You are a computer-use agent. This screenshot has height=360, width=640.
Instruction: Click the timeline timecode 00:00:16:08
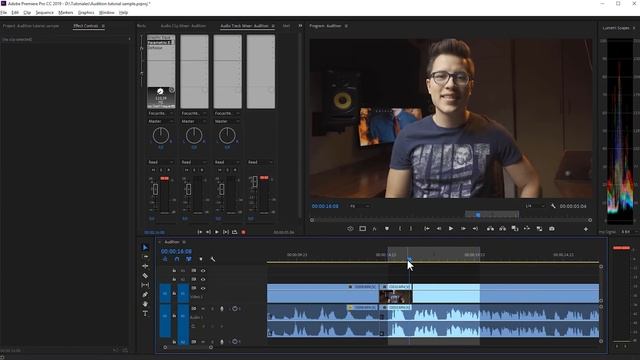[x=176, y=251]
